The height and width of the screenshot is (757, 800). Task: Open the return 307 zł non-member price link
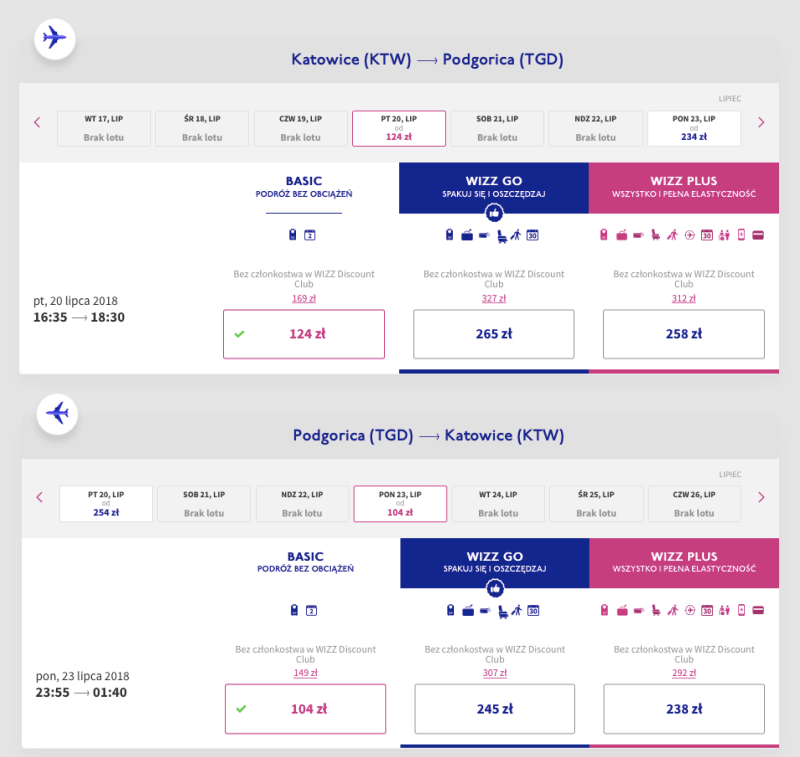495,673
